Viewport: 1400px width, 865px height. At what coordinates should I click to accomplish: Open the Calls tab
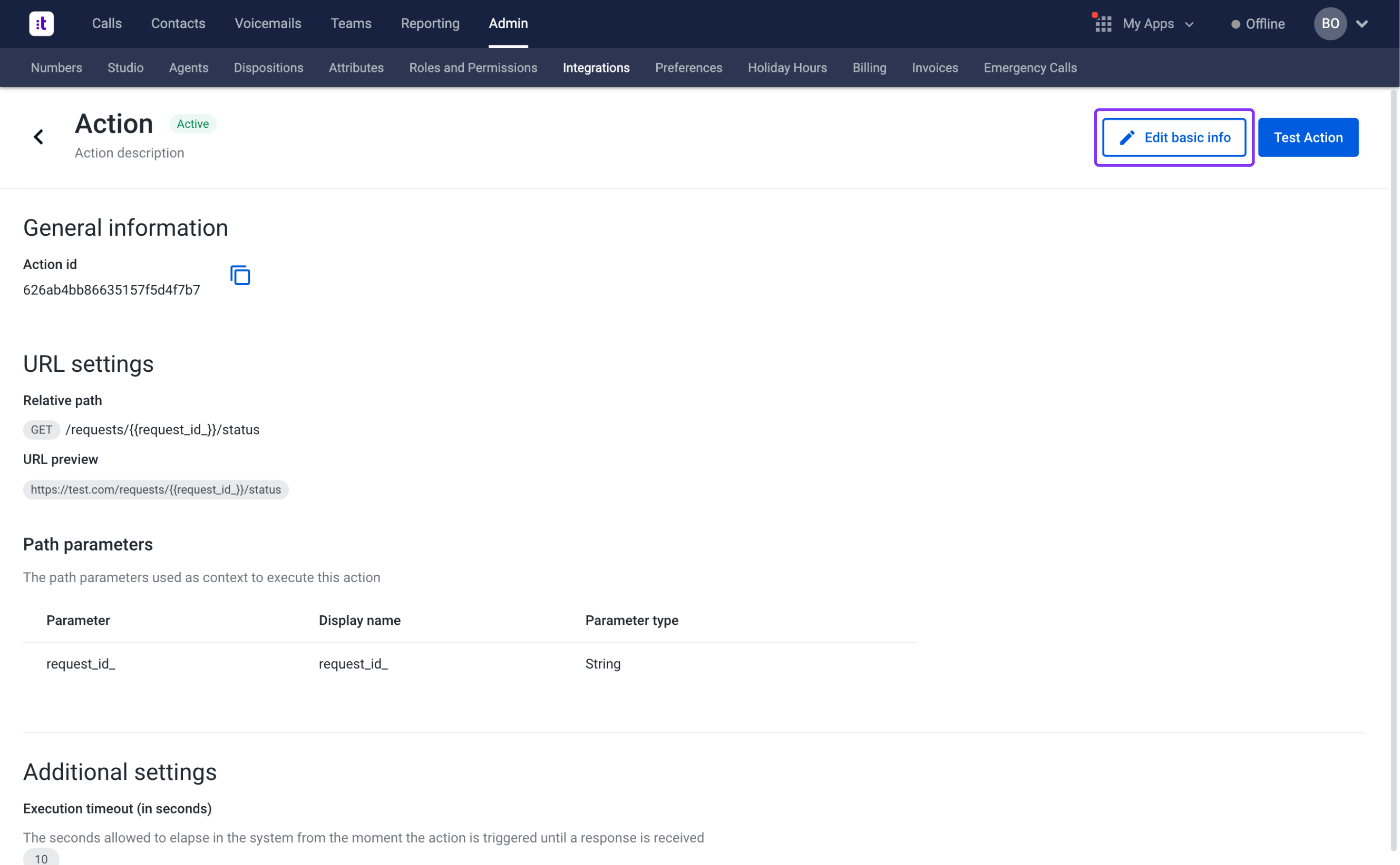pyautogui.click(x=106, y=23)
